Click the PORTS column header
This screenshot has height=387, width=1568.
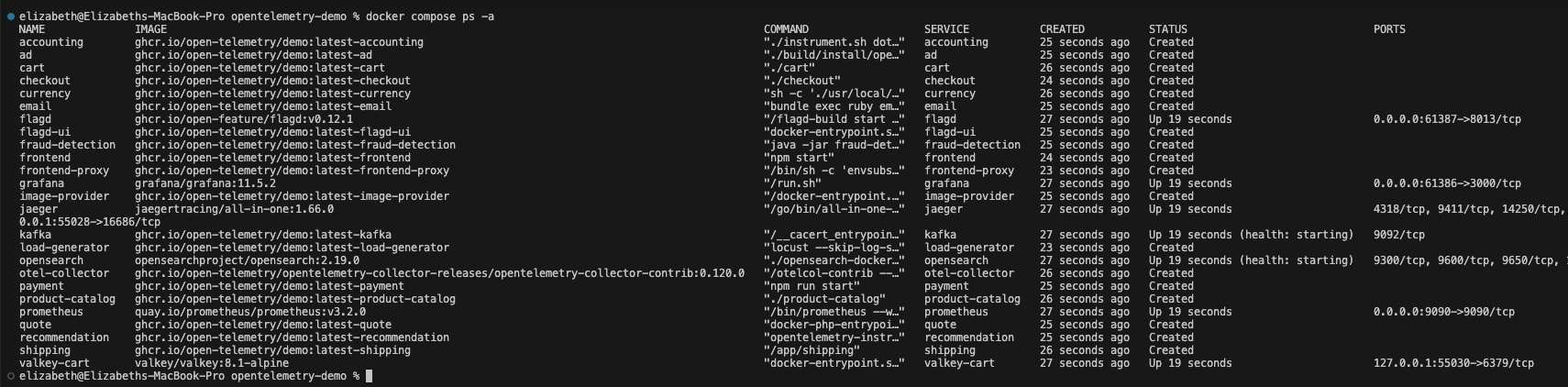pos(1389,29)
